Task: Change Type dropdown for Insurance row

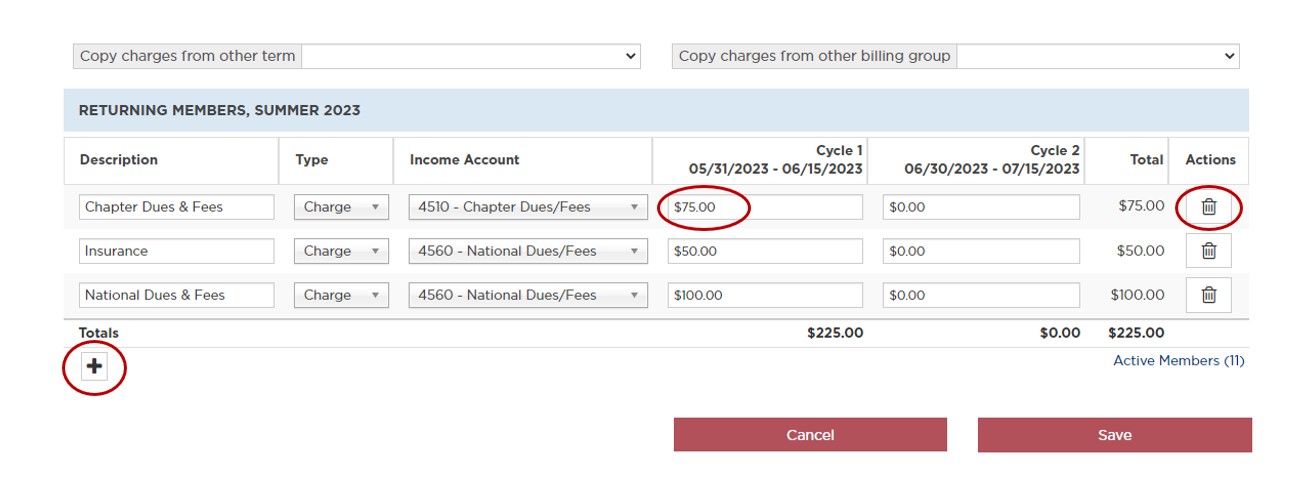Action: [x=341, y=251]
